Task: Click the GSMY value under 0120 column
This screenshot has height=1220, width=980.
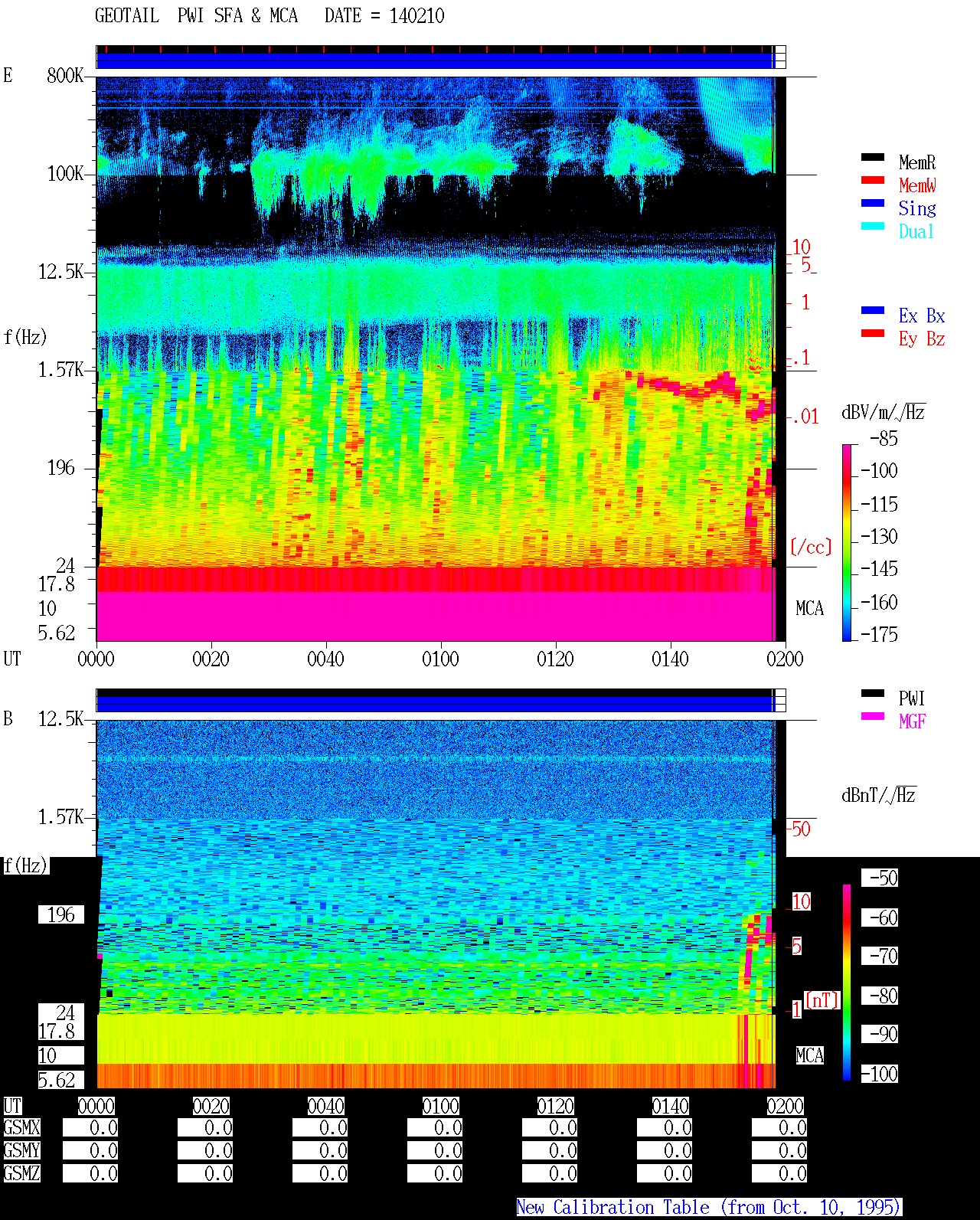Action: click(x=550, y=1150)
